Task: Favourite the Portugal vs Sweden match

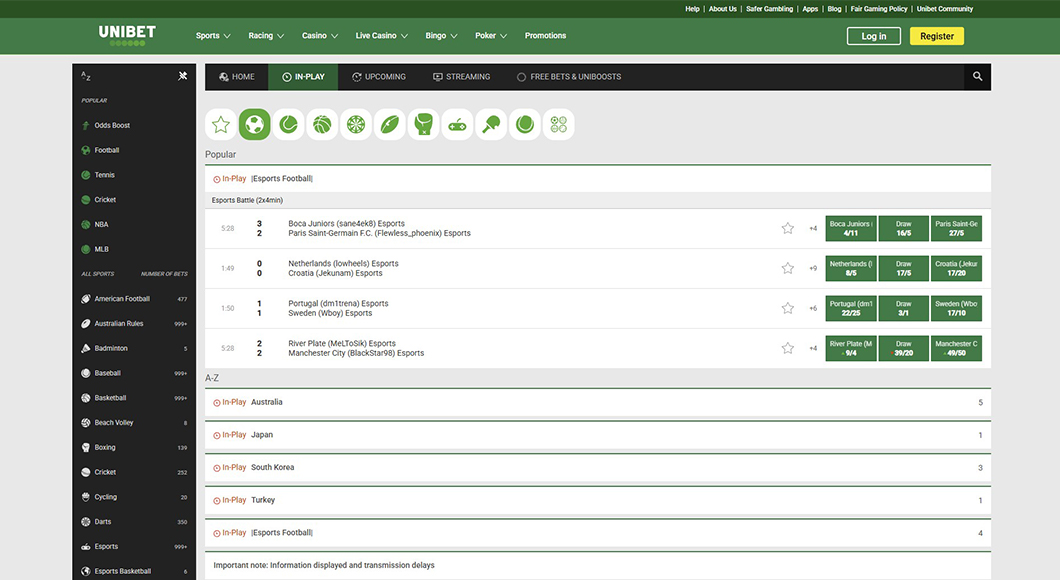Action: pos(788,308)
